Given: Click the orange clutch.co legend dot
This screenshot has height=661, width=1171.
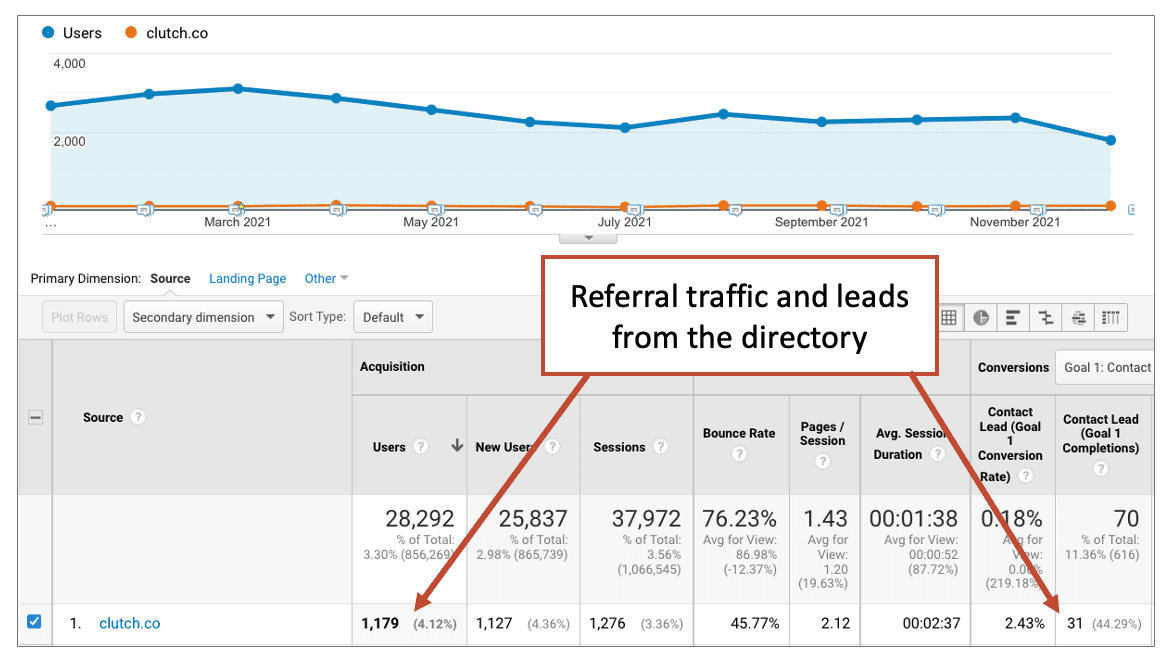Looking at the screenshot, I should [x=131, y=32].
